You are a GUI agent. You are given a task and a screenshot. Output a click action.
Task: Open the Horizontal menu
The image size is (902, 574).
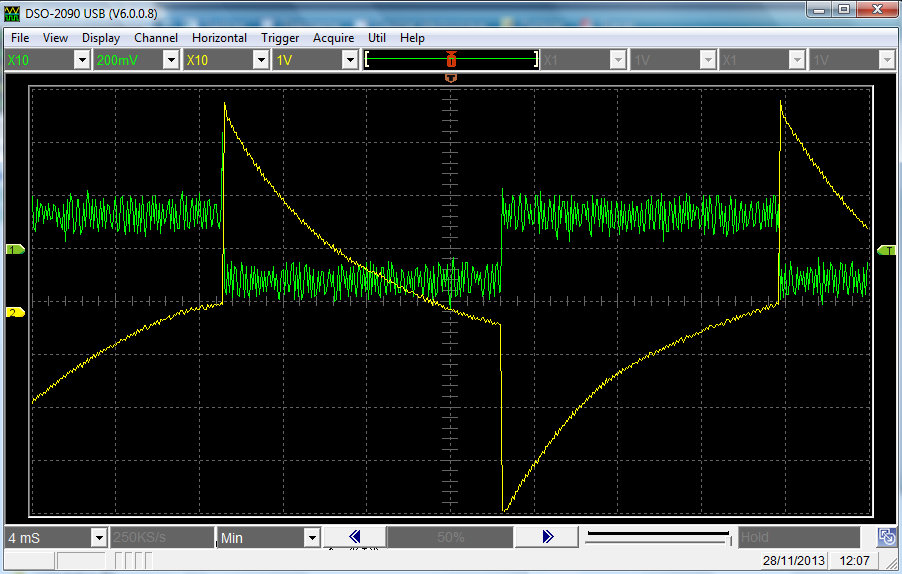[x=219, y=37]
